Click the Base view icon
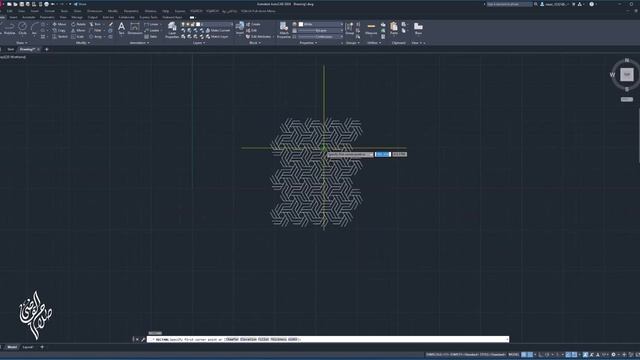Viewport: 640px width, 360px height. point(418,28)
